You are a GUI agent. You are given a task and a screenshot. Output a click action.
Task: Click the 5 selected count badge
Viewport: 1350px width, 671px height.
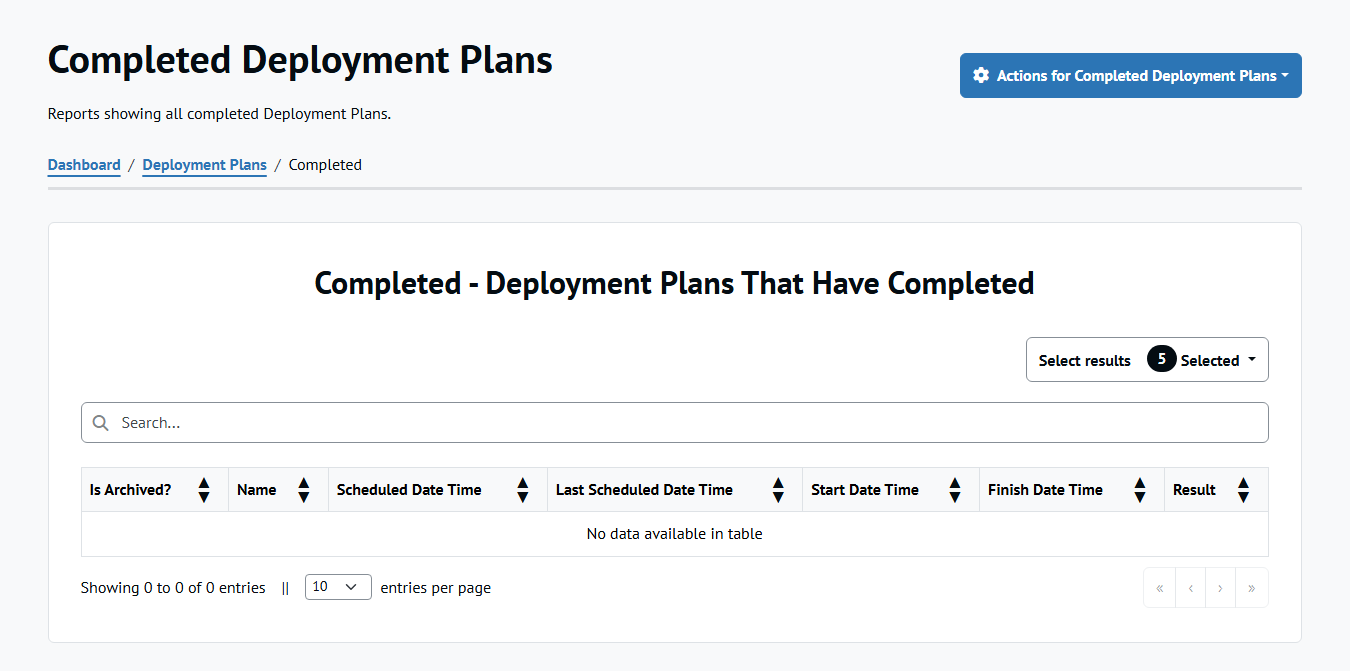point(1161,359)
